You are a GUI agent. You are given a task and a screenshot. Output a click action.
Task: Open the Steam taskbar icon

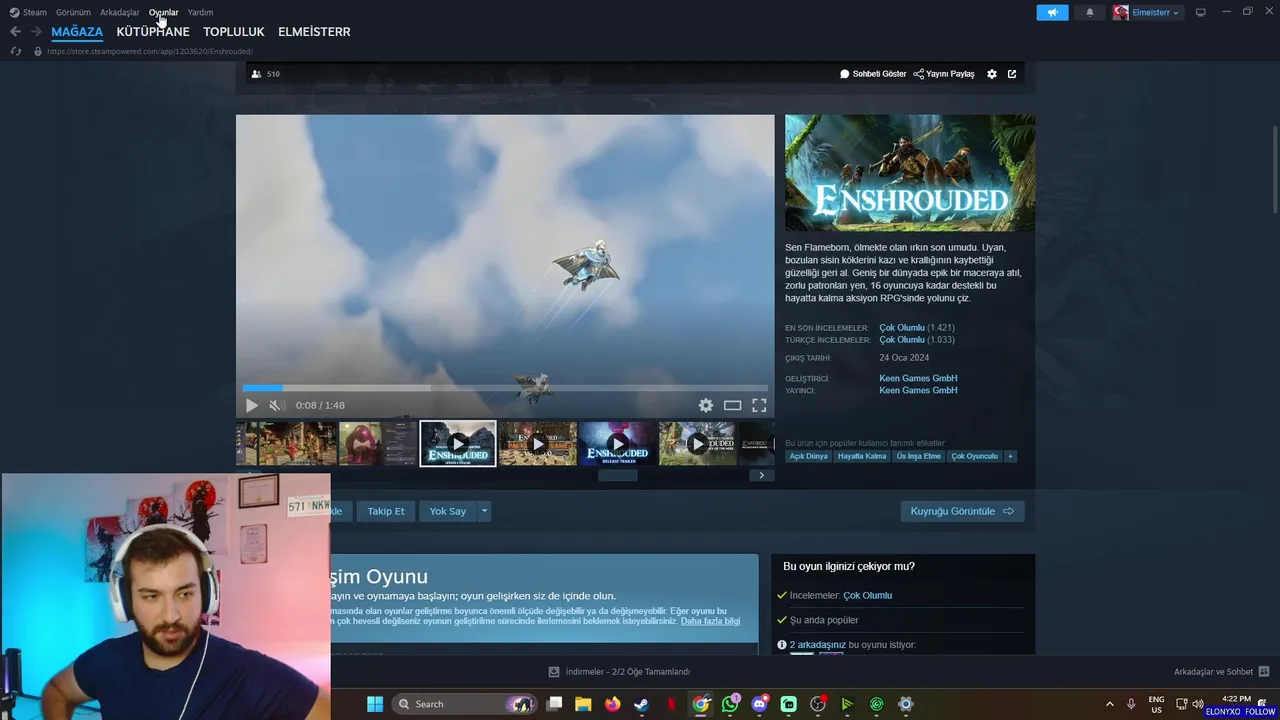641,704
